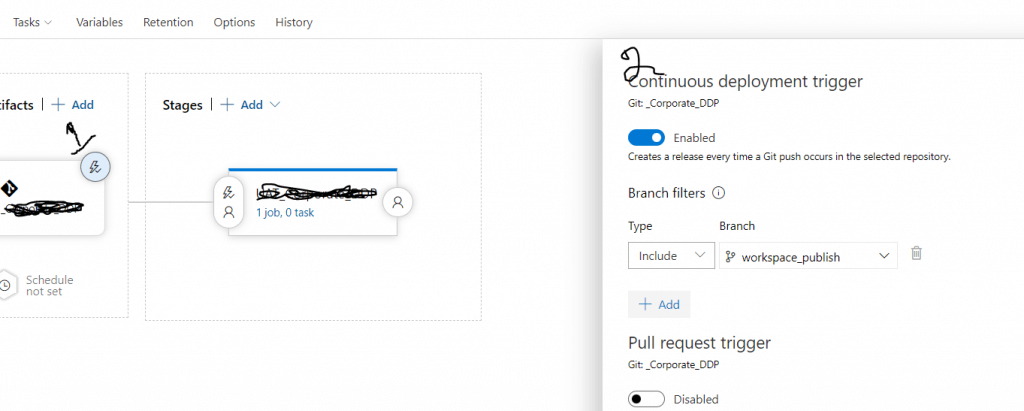
Task: Click the schedule clock icon
Action: click(7, 285)
